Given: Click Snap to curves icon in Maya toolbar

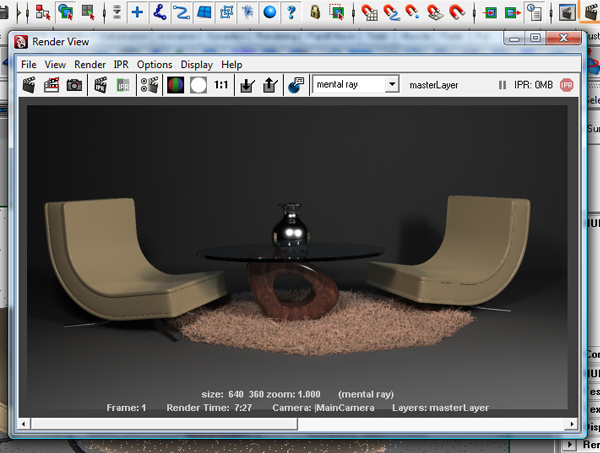Looking at the screenshot, I should 160,12.
